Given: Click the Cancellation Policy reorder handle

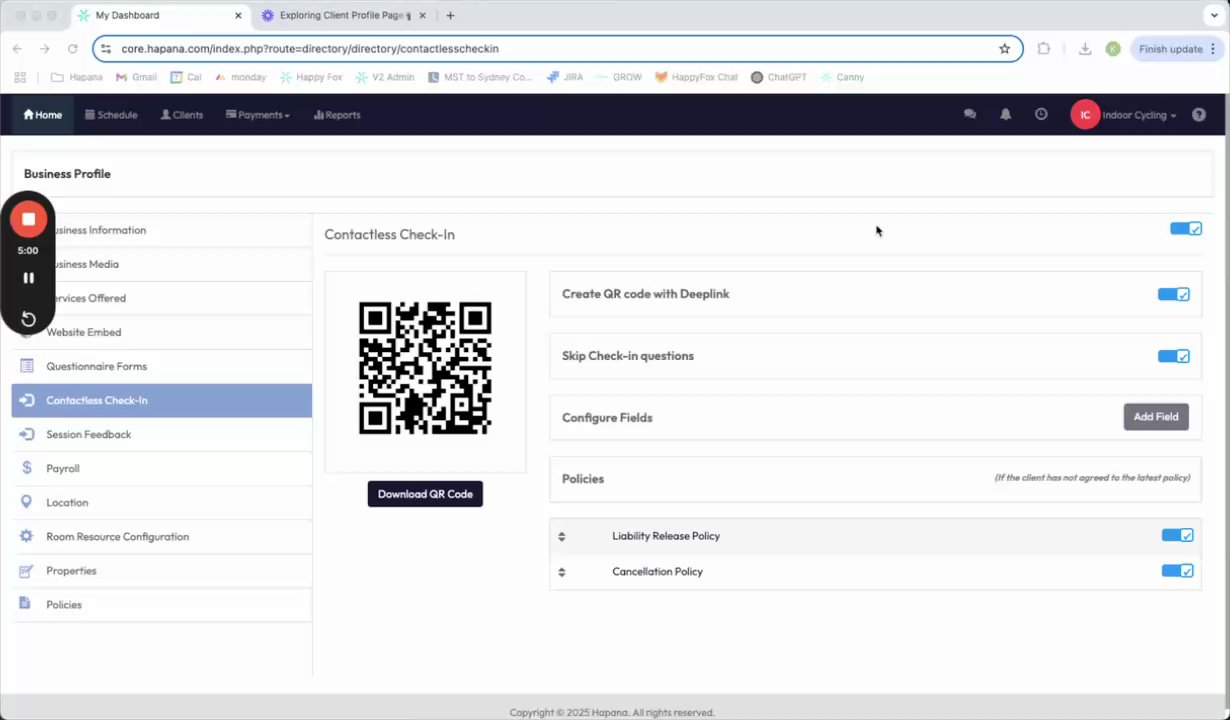Looking at the screenshot, I should pos(562,572).
